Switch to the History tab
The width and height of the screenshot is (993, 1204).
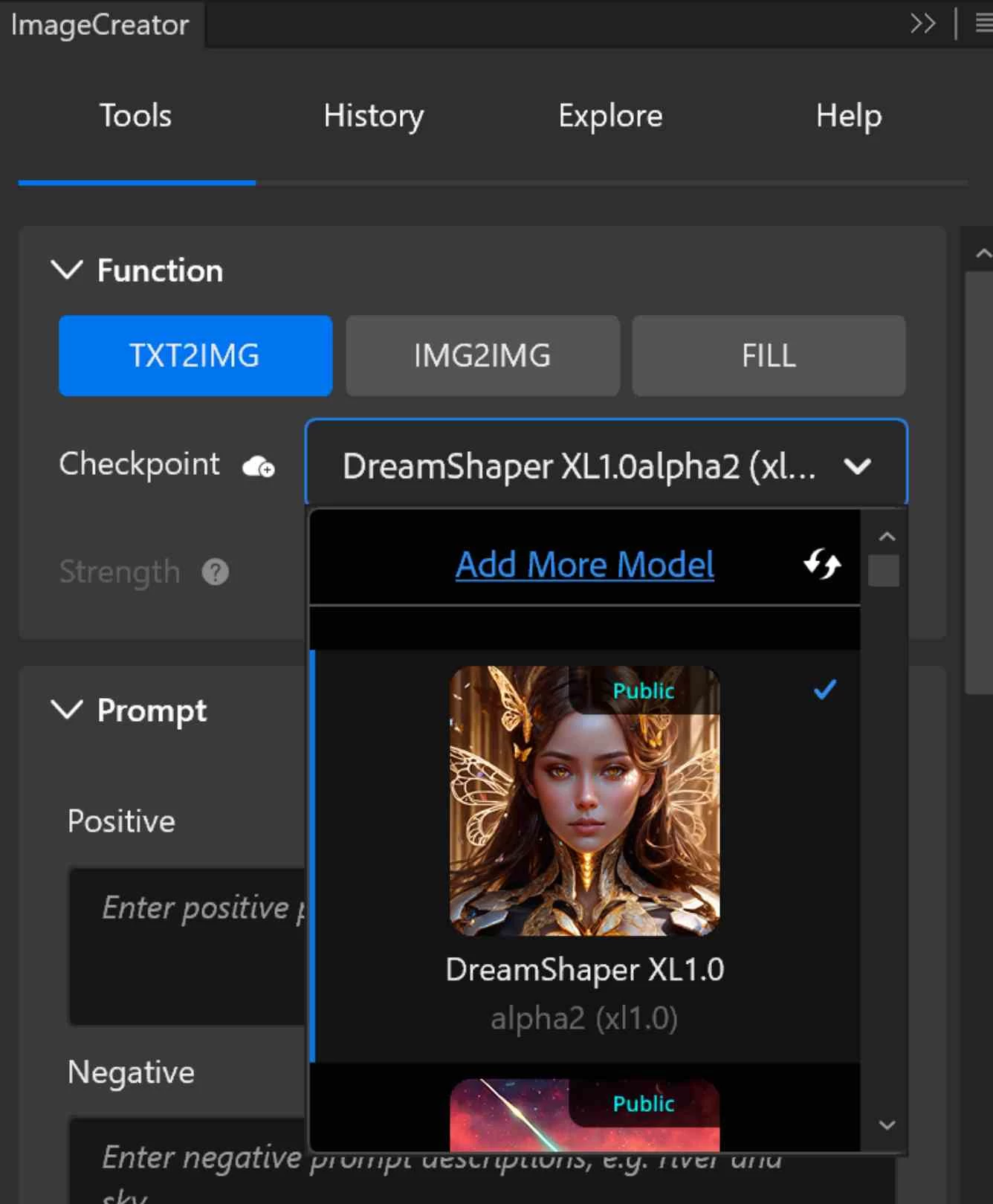pyautogui.click(x=374, y=116)
